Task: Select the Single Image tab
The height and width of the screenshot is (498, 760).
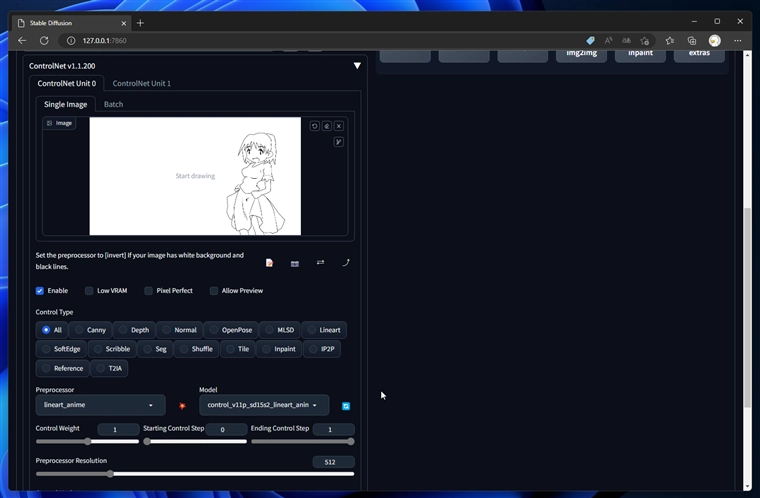Action: pyautogui.click(x=65, y=104)
